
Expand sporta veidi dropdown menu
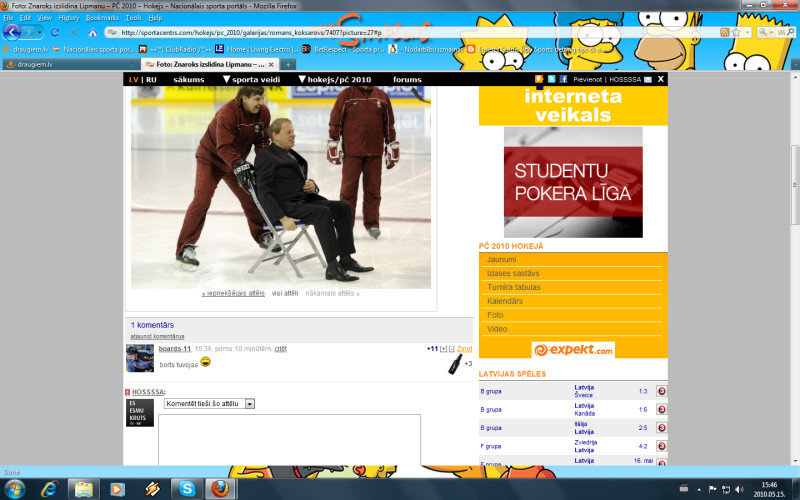click(x=252, y=80)
